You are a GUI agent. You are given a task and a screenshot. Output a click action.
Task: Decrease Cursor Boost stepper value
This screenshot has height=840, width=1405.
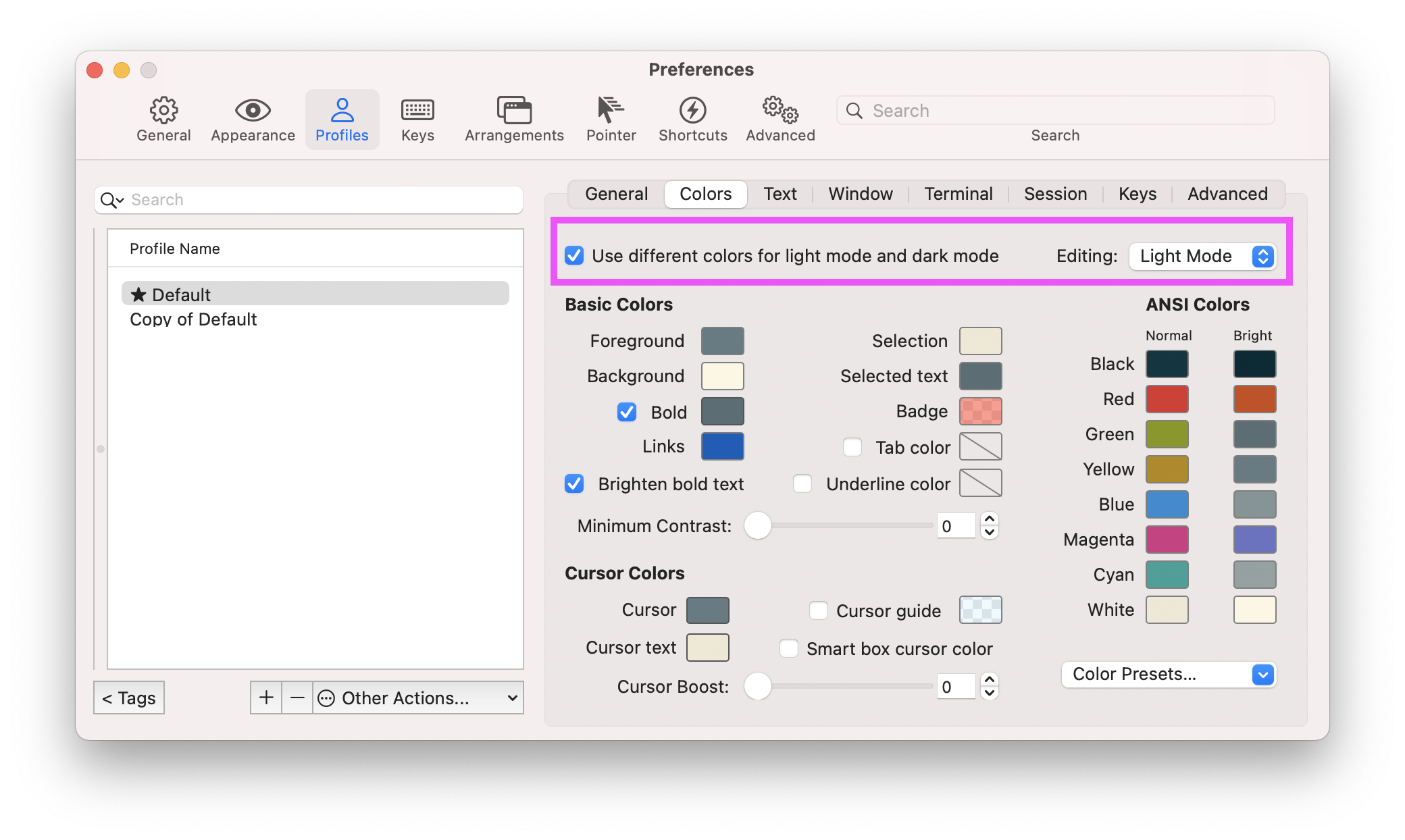click(990, 693)
